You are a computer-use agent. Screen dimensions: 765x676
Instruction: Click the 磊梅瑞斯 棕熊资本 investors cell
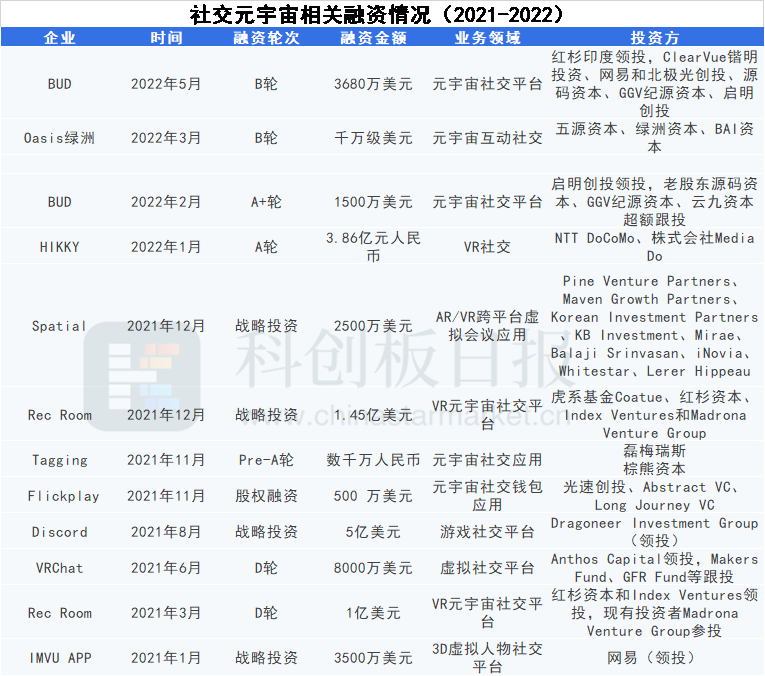pos(655,460)
